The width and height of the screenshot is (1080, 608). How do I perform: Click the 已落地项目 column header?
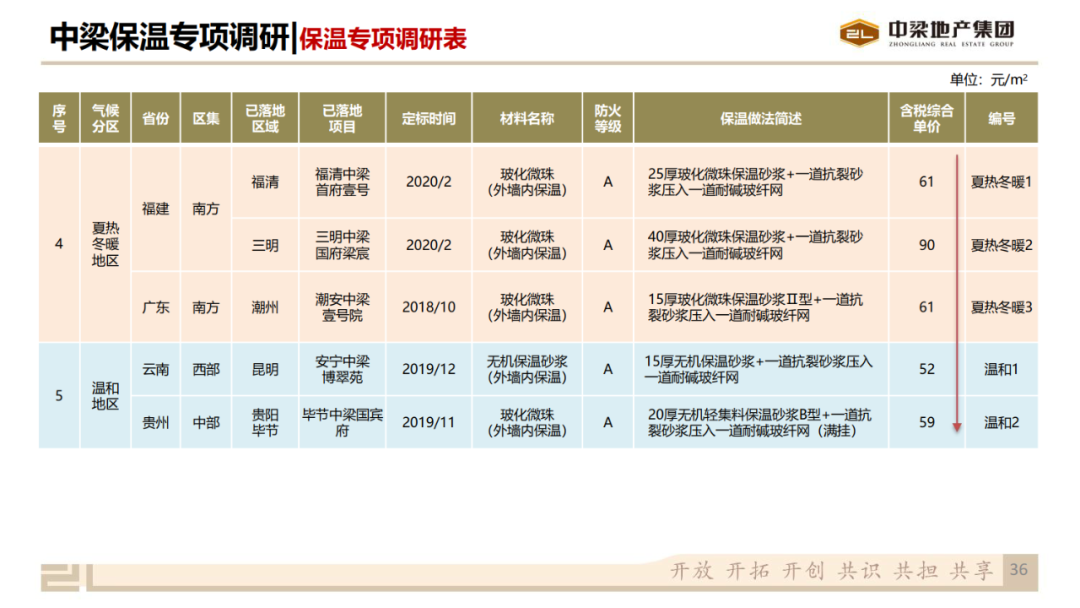pyautogui.click(x=342, y=118)
